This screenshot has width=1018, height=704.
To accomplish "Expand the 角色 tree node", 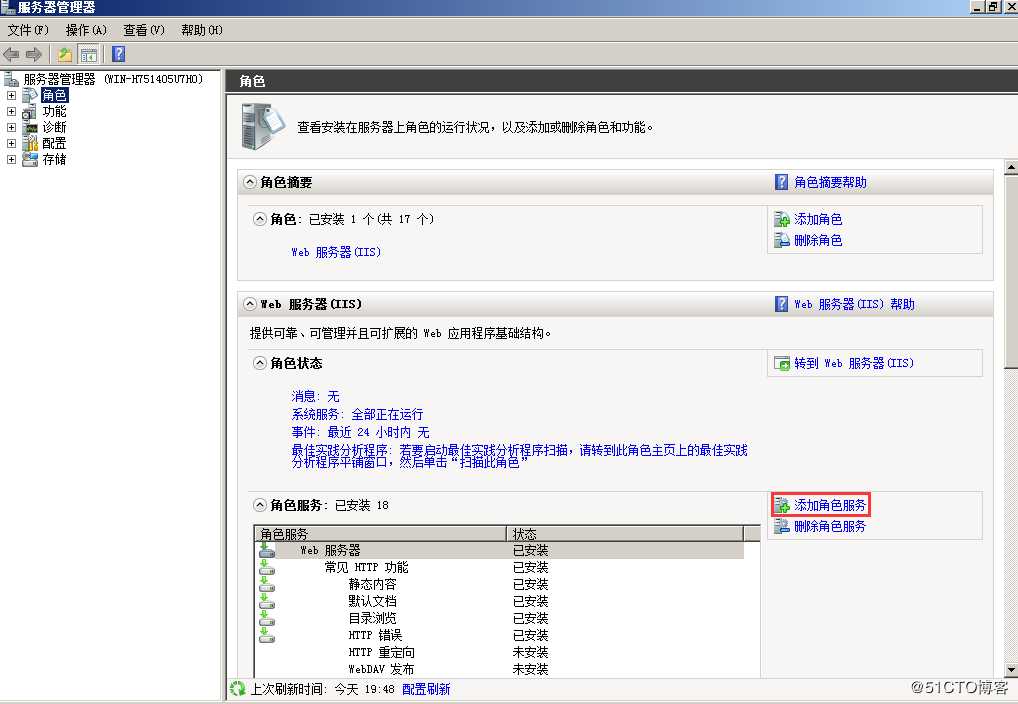I will (x=11, y=95).
